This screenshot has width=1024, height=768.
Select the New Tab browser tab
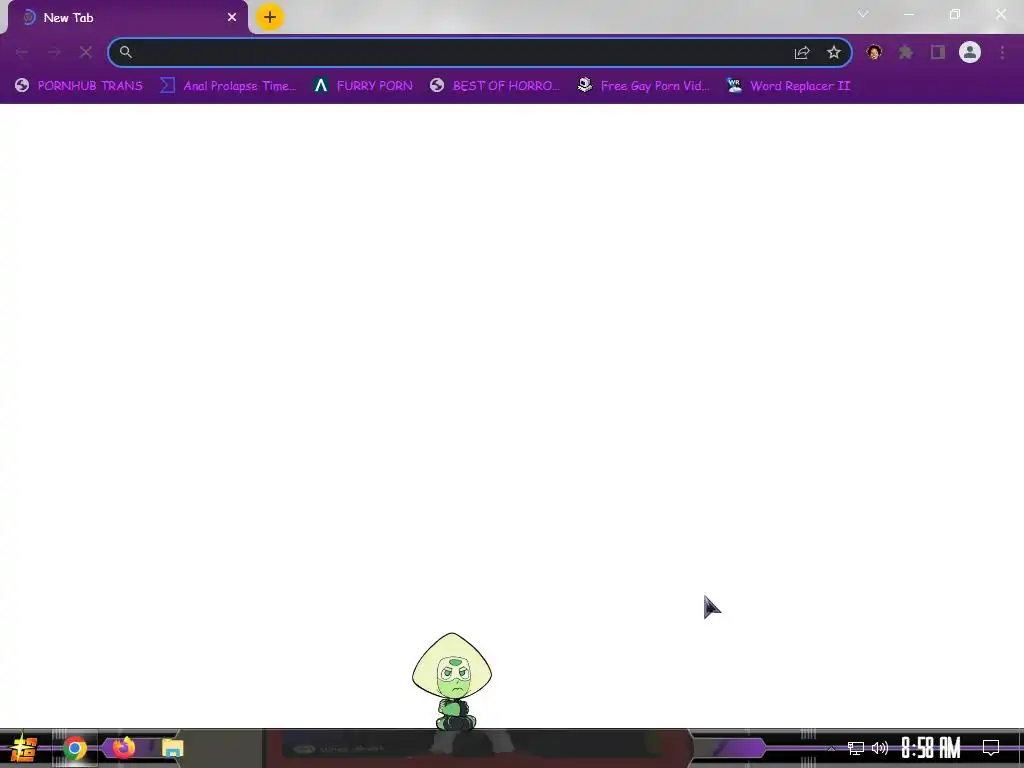127,18
